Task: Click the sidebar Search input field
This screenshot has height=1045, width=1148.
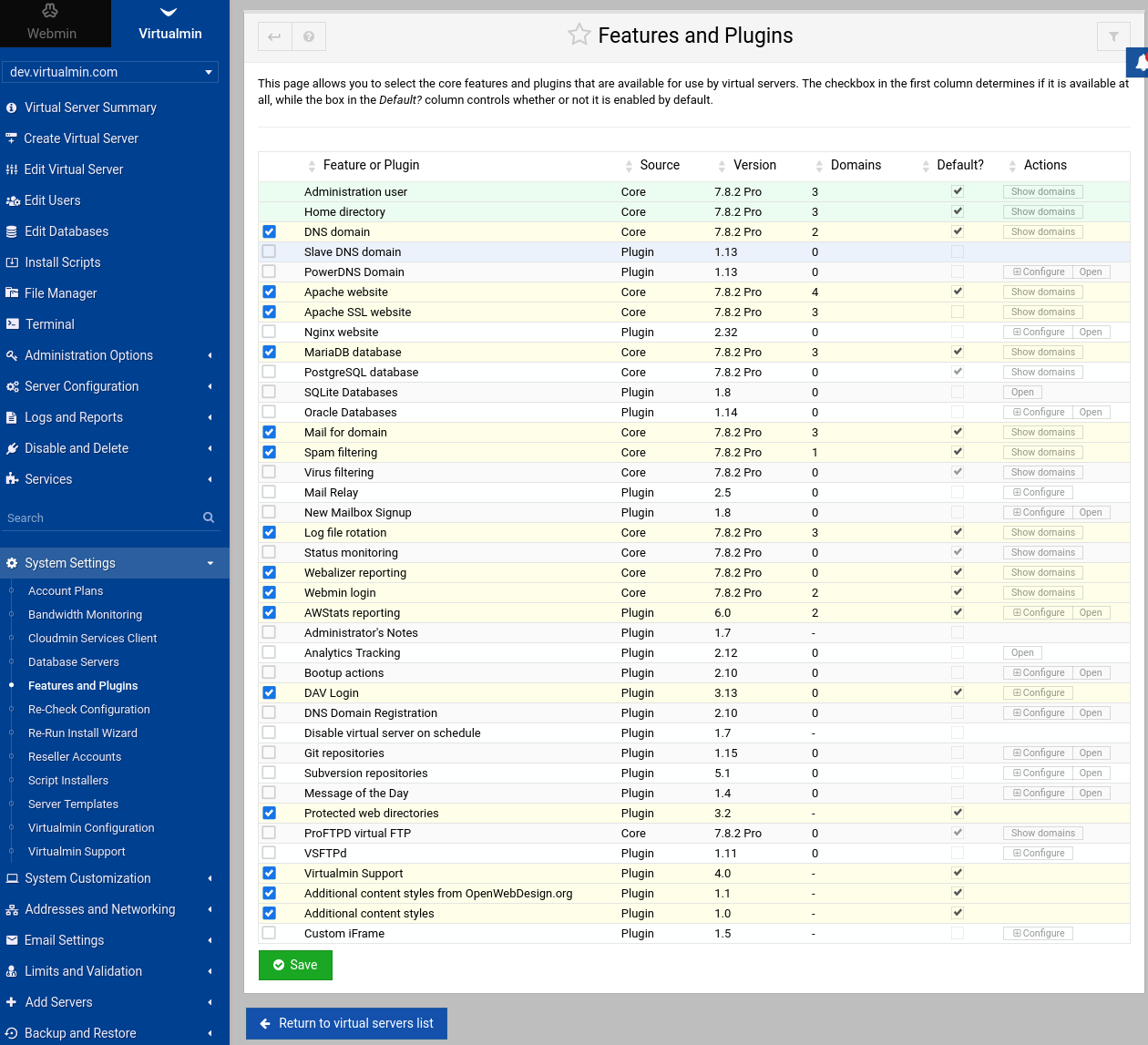Action: click(100, 517)
